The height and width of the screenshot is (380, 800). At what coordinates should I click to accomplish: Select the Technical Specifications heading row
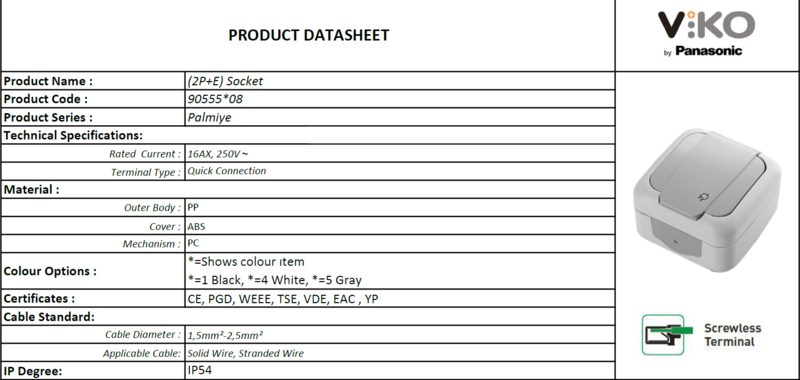click(308, 135)
